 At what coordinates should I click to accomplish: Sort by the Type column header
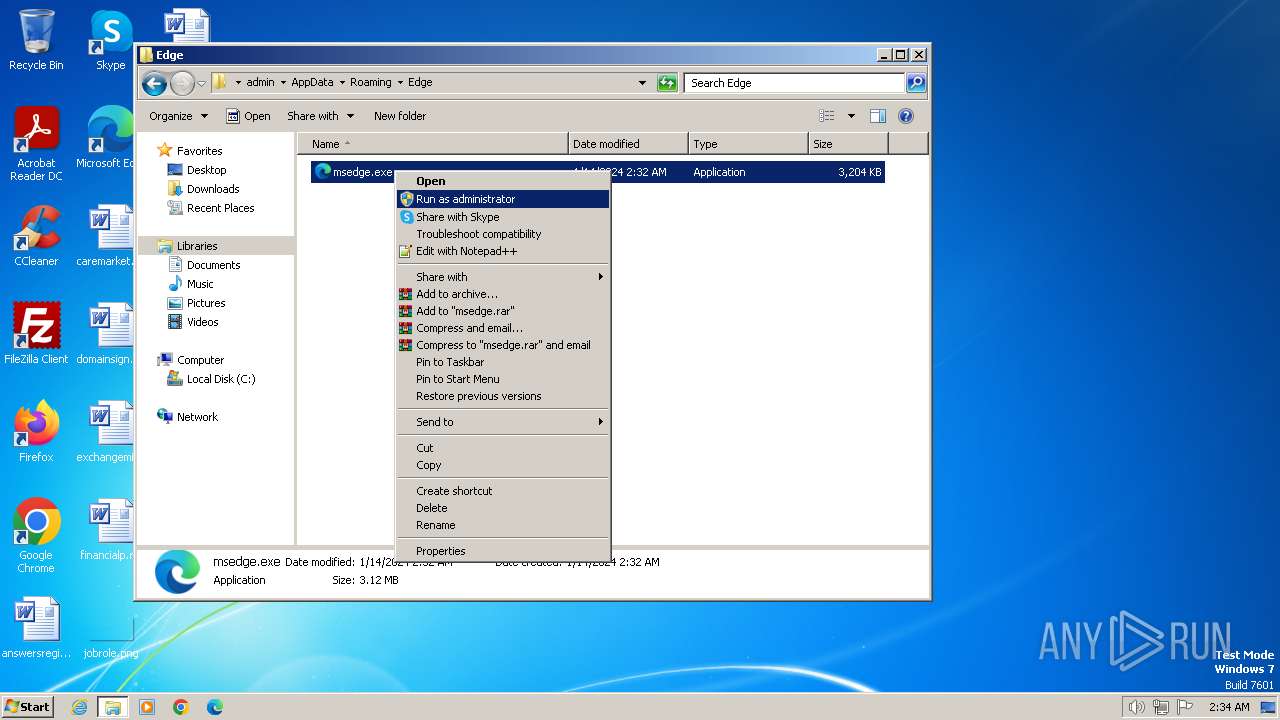click(x=748, y=144)
